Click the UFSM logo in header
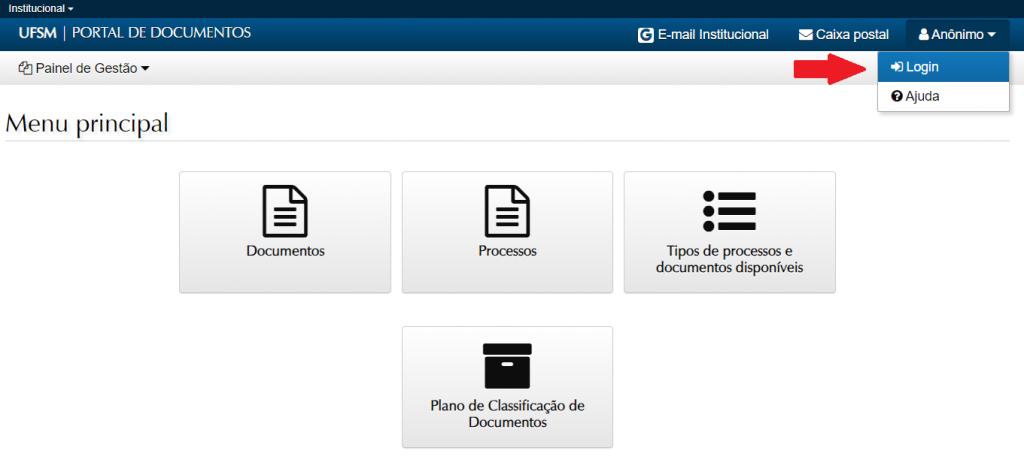 tap(38, 33)
